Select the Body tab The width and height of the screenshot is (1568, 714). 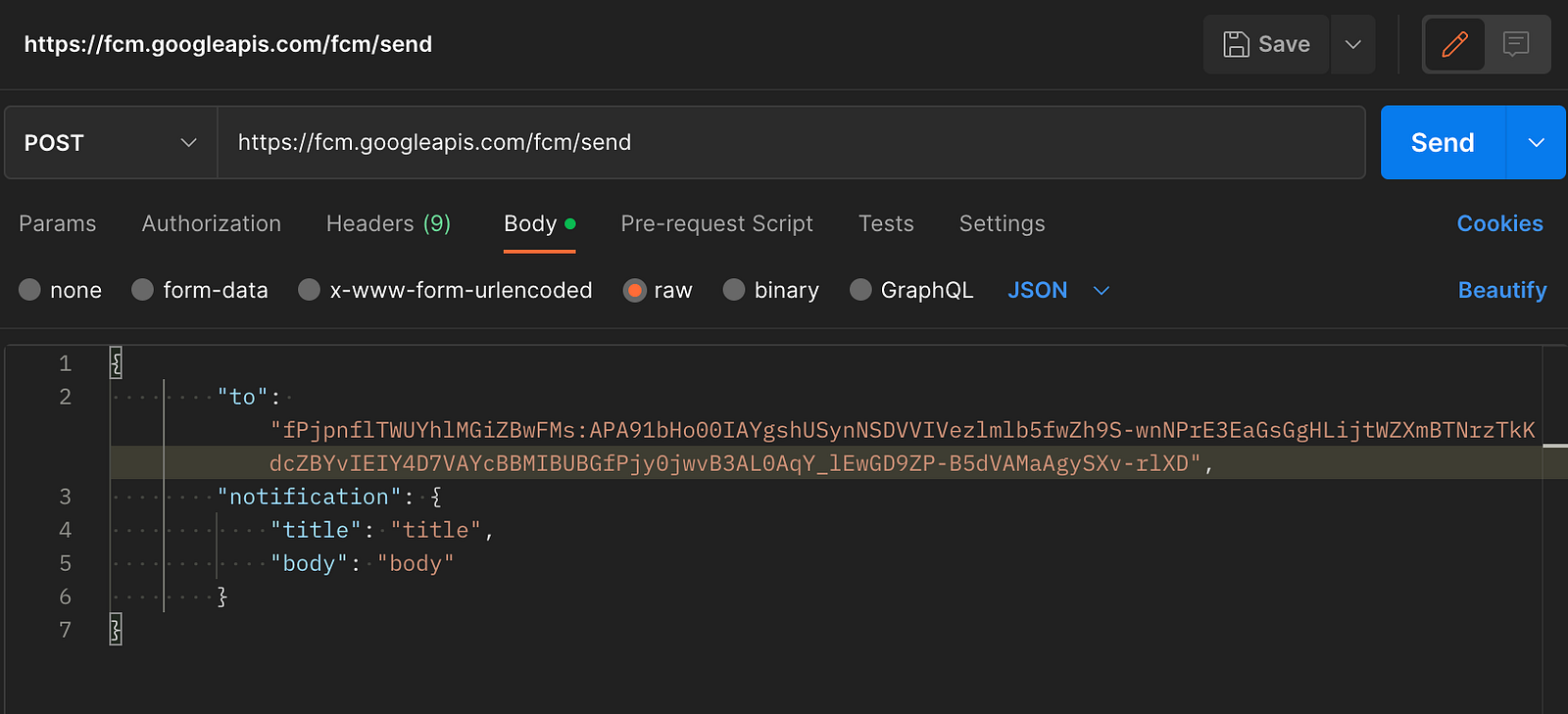(x=539, y=223)
